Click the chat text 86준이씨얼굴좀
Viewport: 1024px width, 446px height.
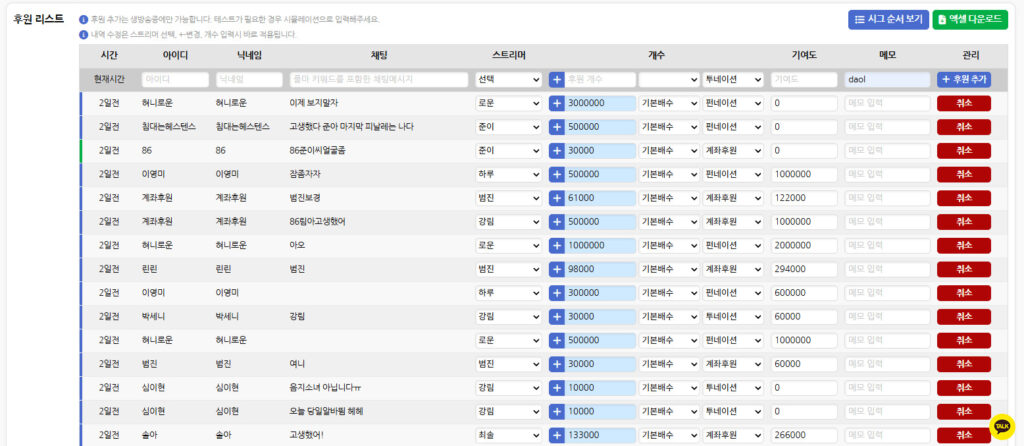coord(317,151)
